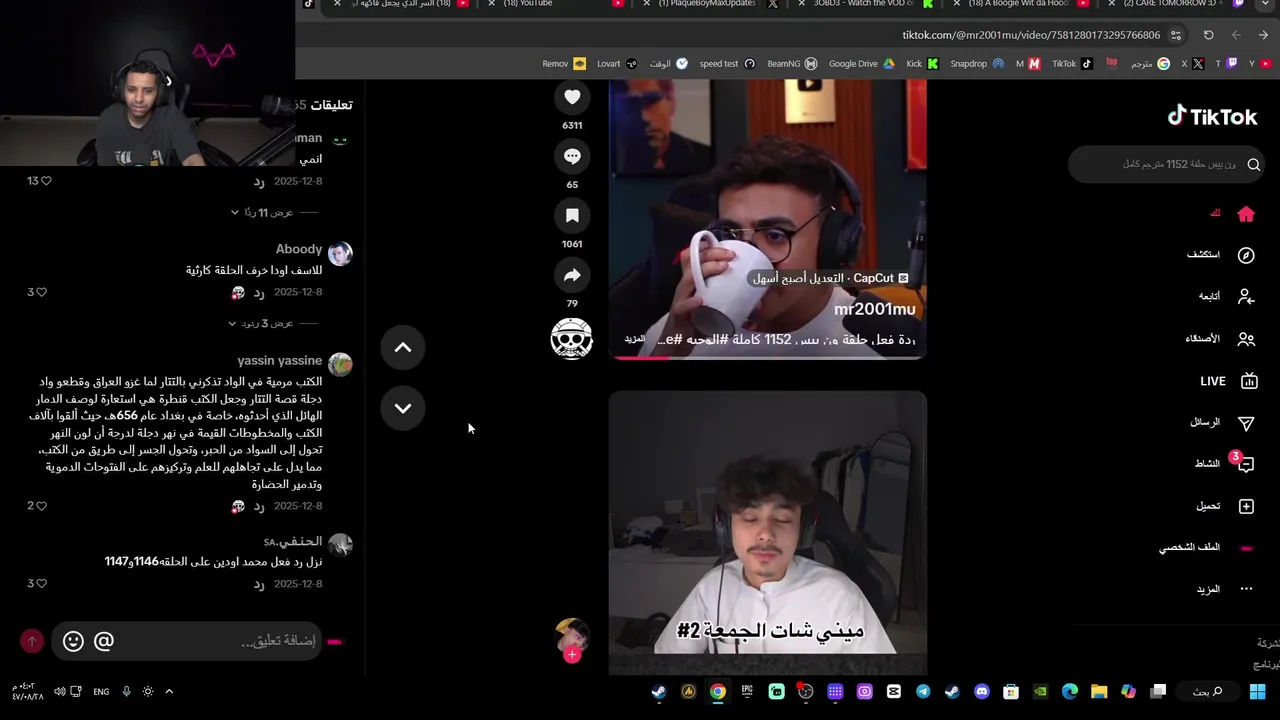Go to previous video with up chevron

coord(403,347)
